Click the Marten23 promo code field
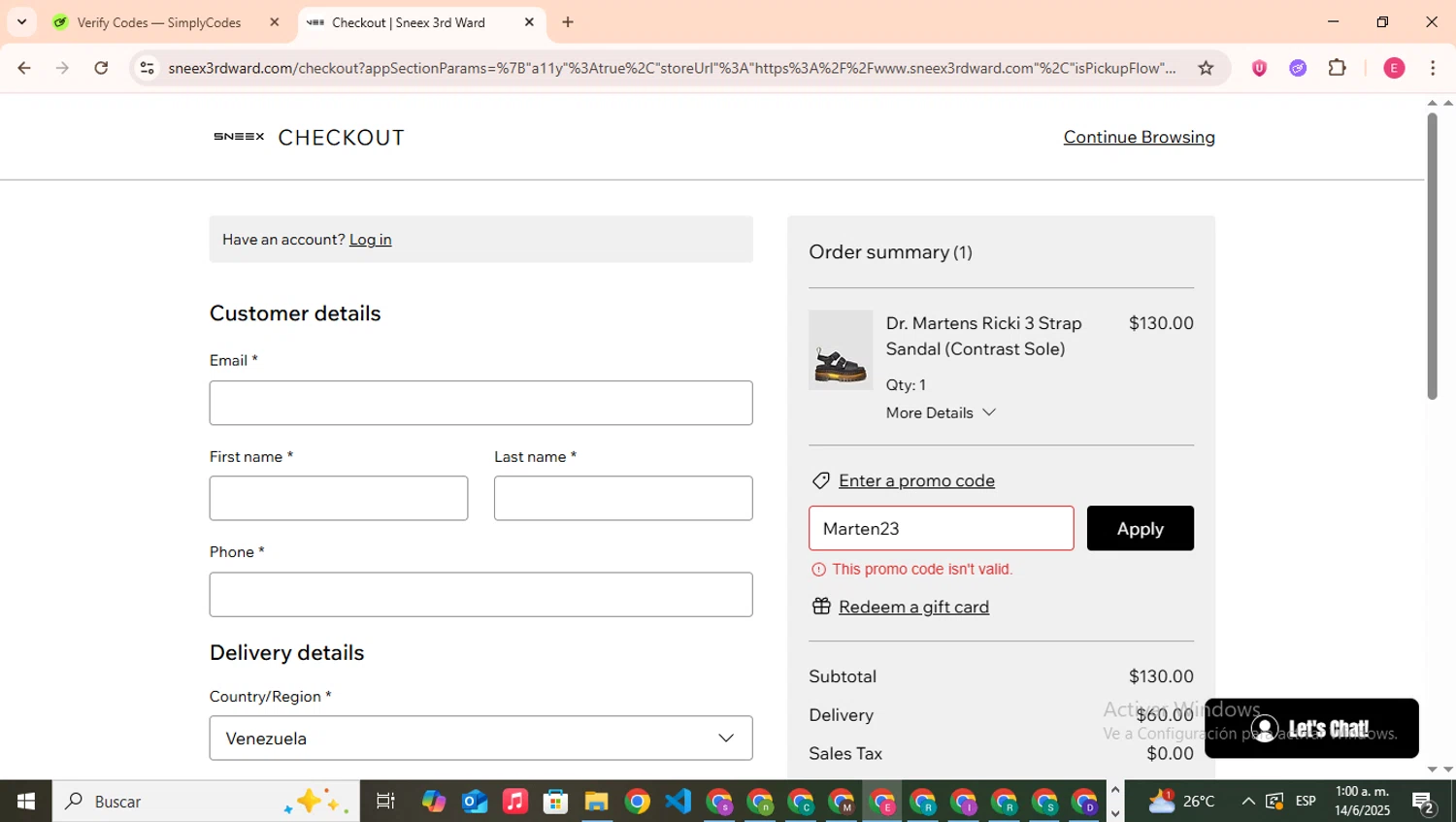This screenshot has height=822, width=1456. (941, 528)
